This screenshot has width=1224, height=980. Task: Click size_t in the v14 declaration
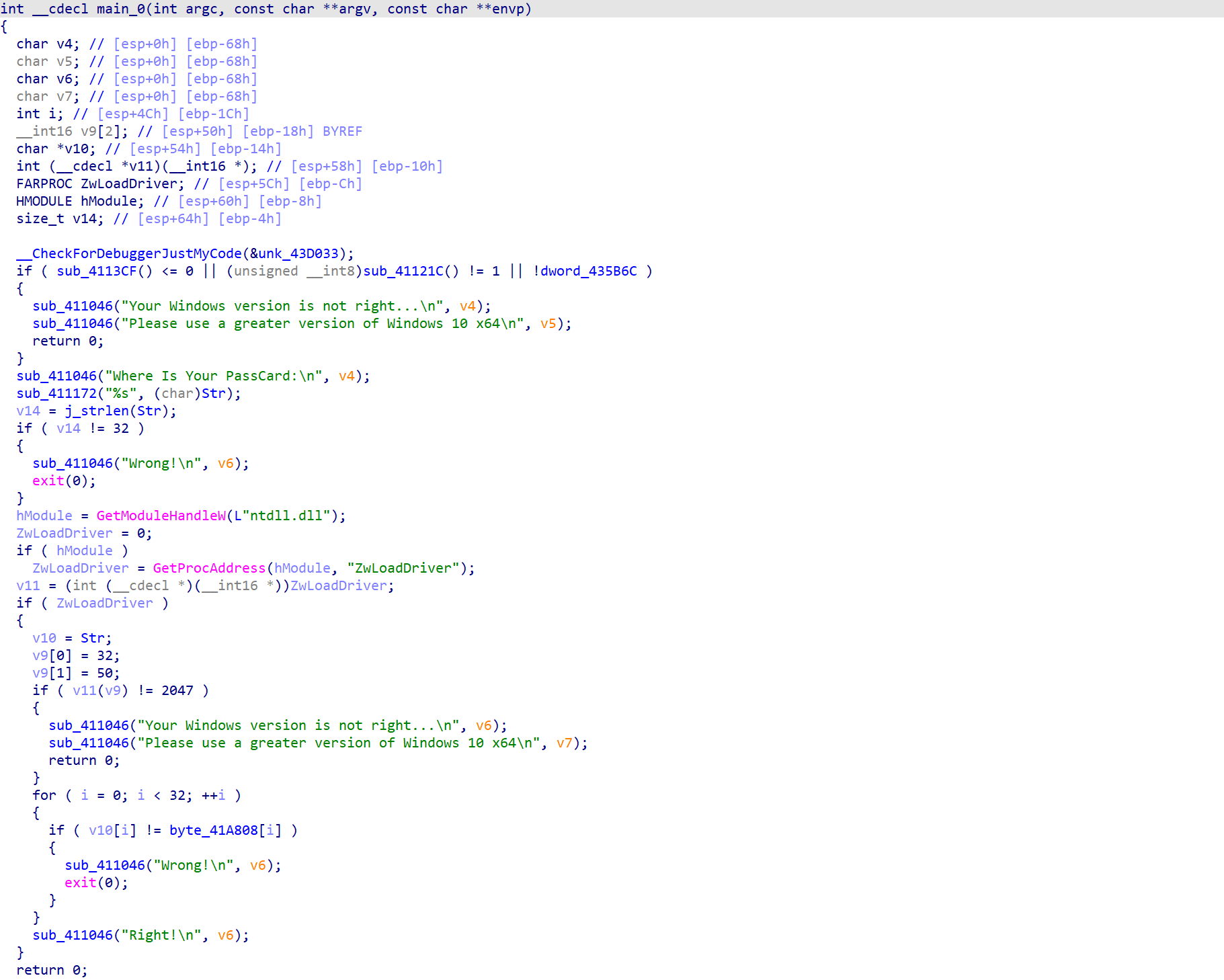coord(40,218)
